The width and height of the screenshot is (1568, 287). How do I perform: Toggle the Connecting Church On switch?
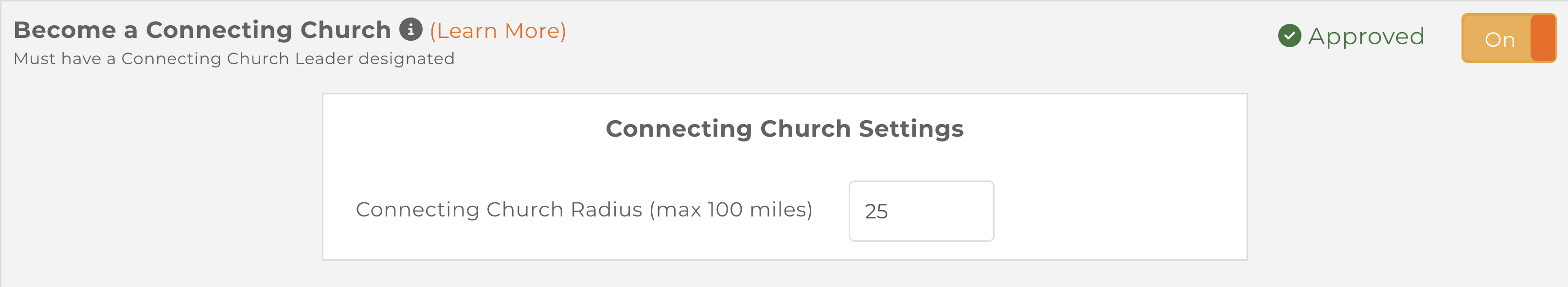[x=1508, y=38]
